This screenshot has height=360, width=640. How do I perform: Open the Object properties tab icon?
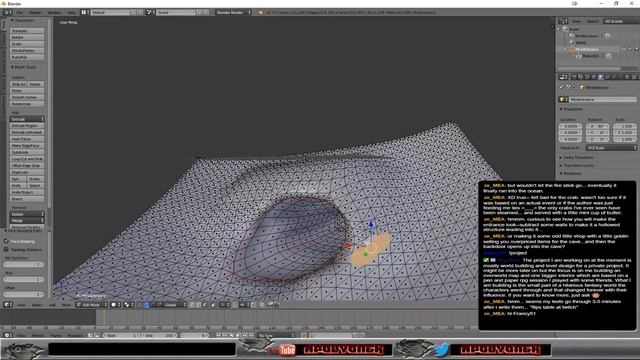click(601, 77)
